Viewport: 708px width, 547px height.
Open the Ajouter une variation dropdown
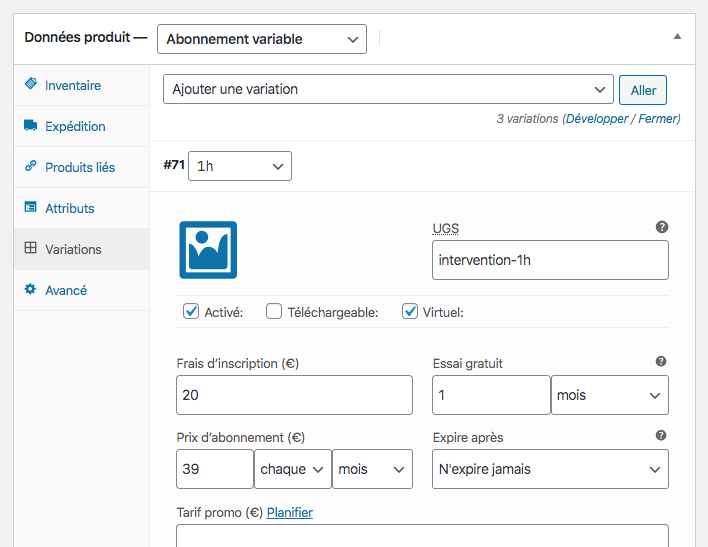[388, 89]
